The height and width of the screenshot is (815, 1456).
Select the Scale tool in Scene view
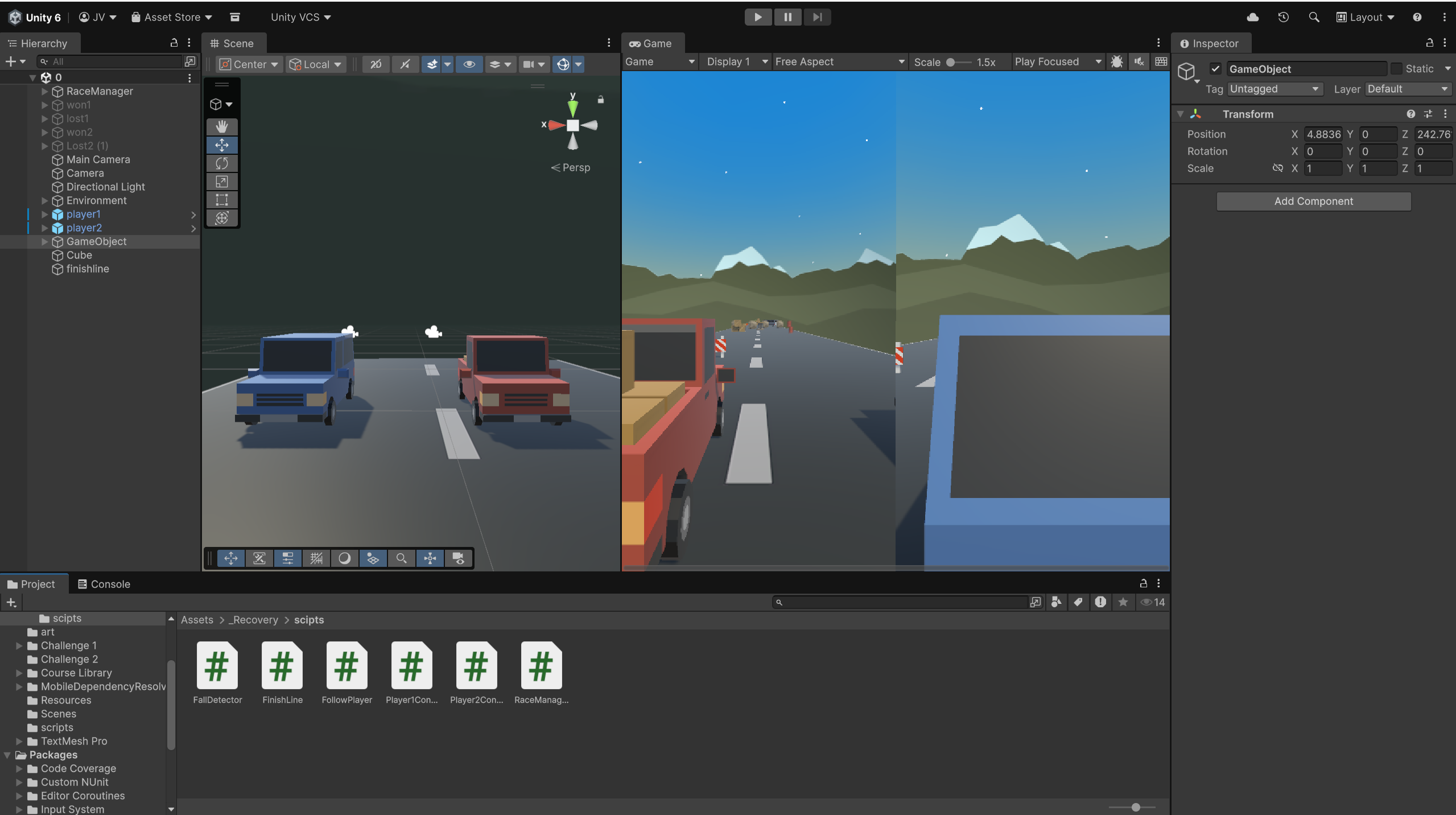[222, 182]
